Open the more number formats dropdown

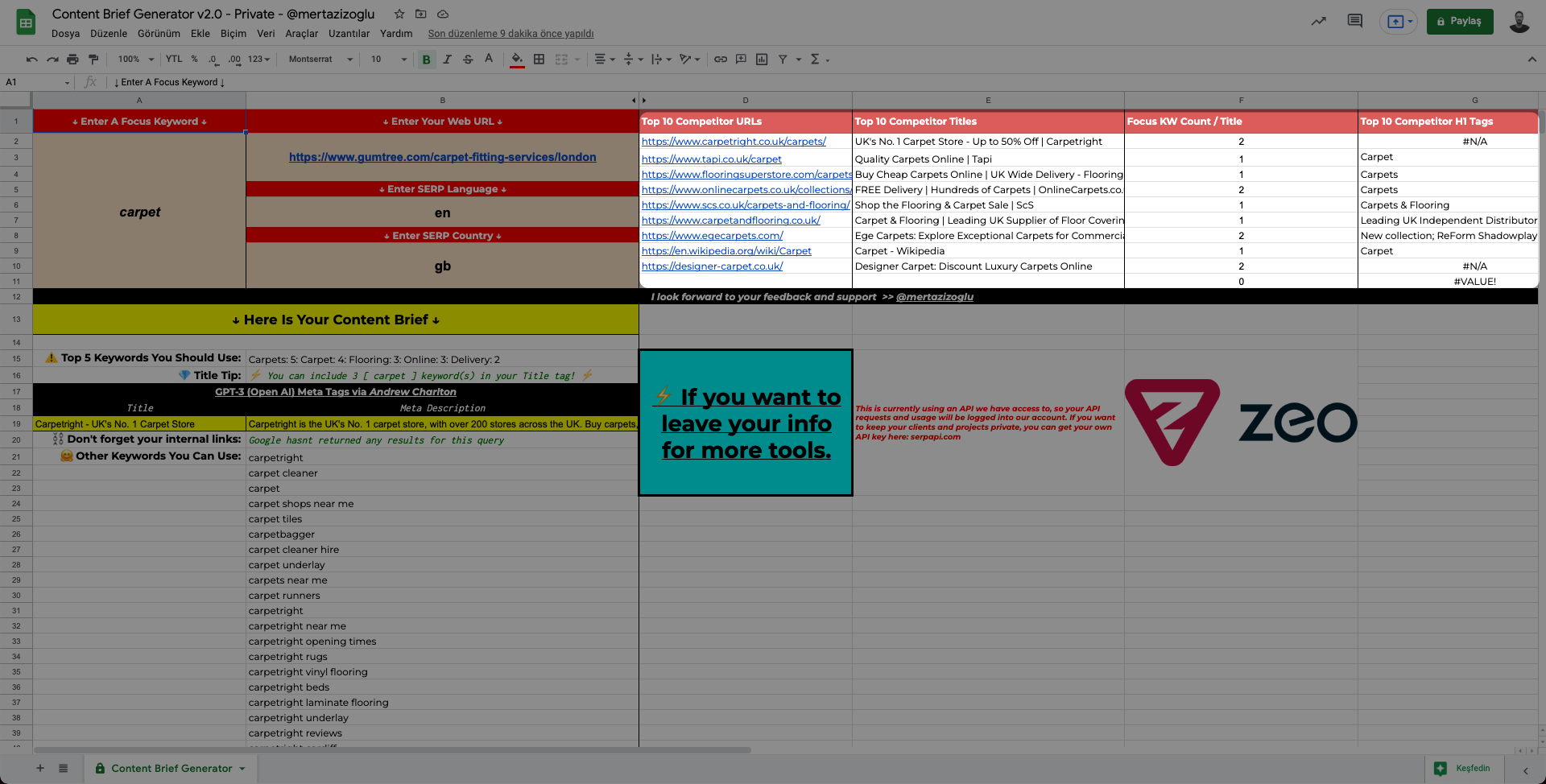pyautogui.click(x=258, y=60)
